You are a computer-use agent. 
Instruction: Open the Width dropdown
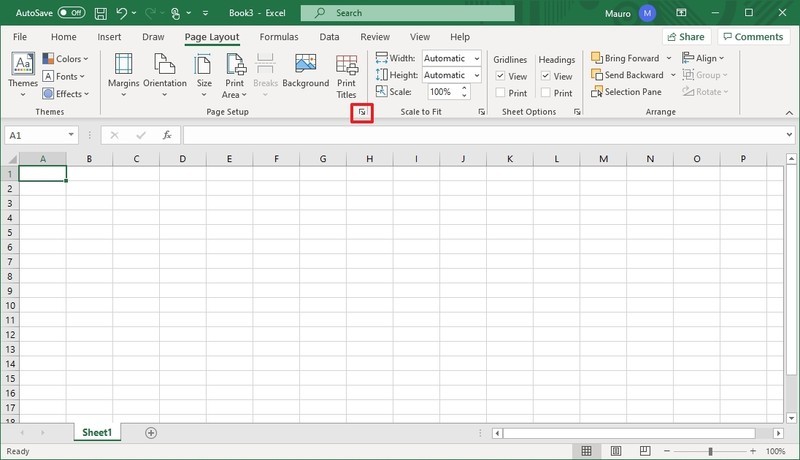(x=477, y=58)
